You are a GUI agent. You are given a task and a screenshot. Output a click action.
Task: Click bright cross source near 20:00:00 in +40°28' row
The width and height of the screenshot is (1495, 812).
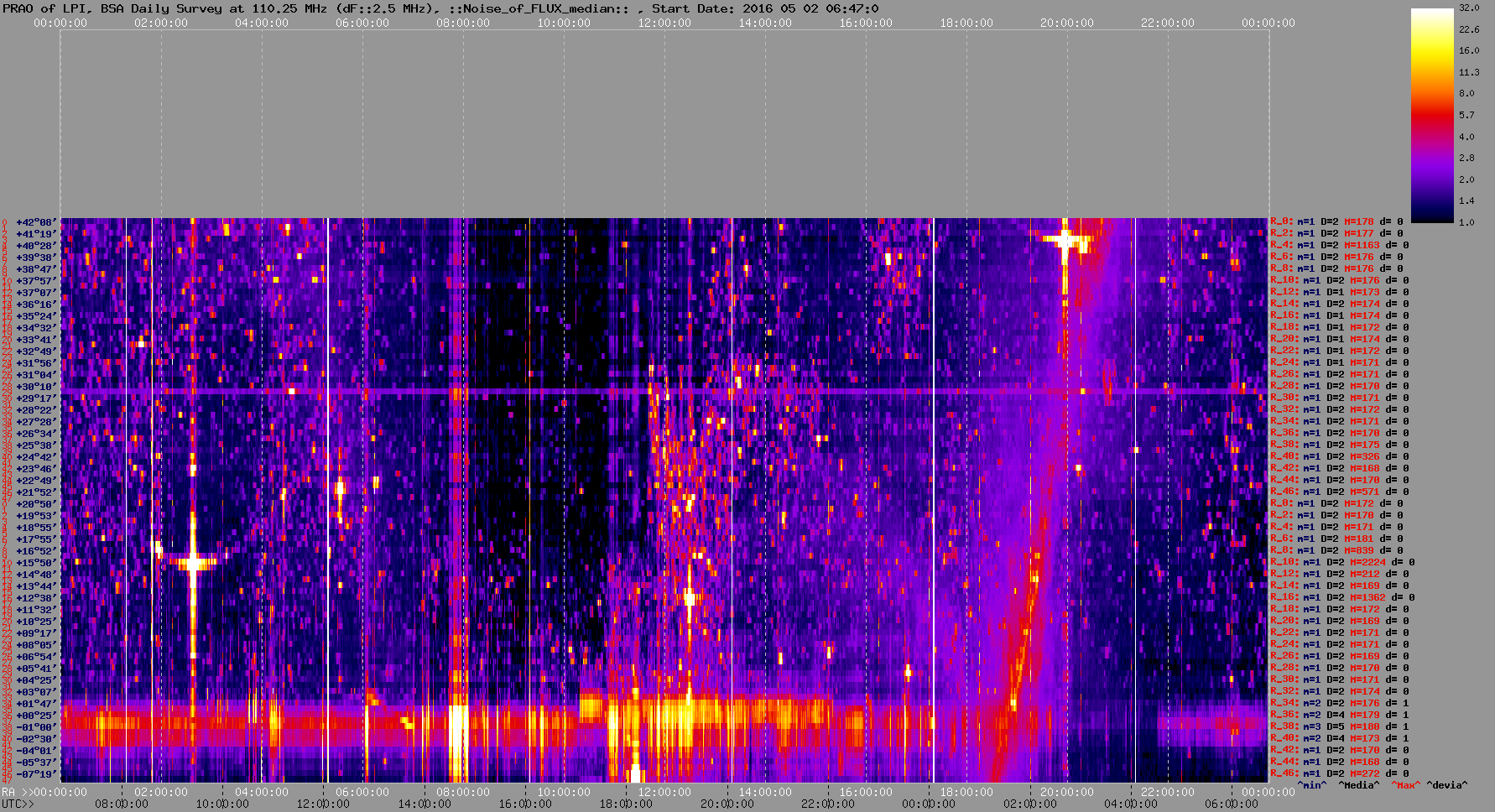pos(1065,241)
